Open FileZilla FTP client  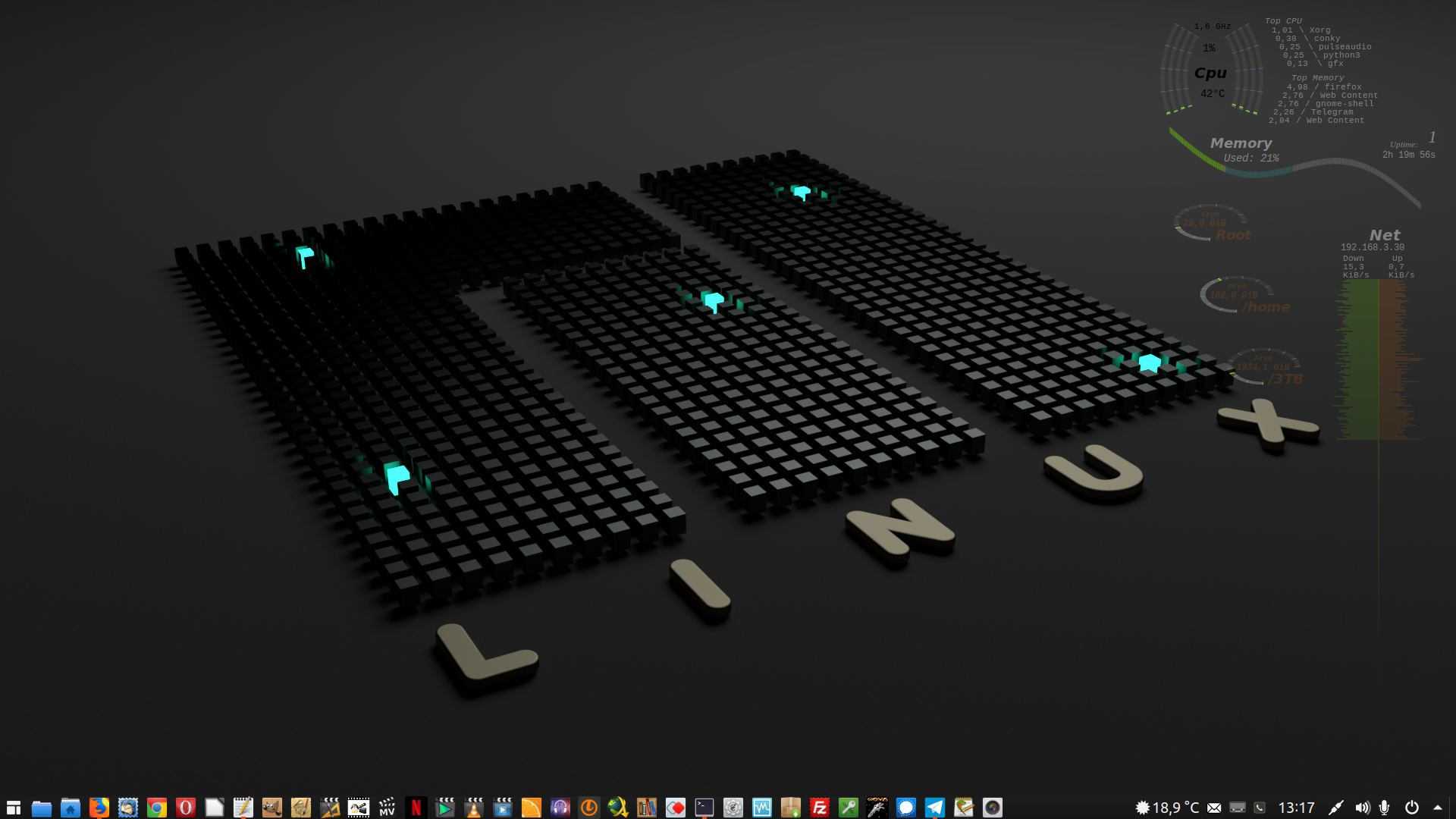point(820,808)
